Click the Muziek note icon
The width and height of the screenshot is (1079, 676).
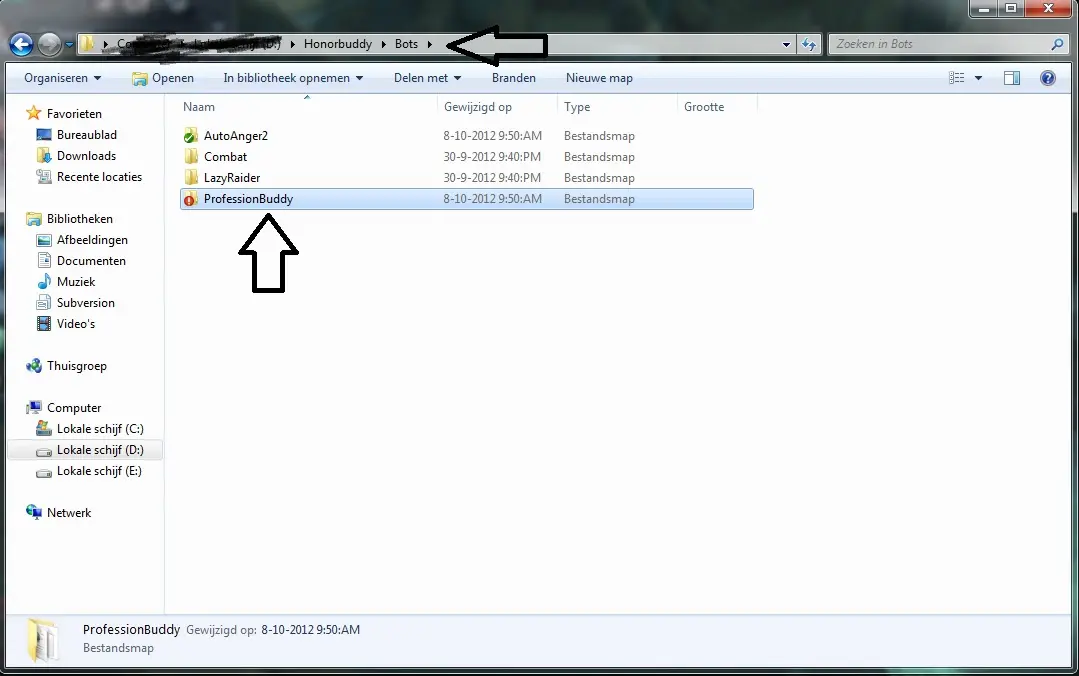[44, 282]
